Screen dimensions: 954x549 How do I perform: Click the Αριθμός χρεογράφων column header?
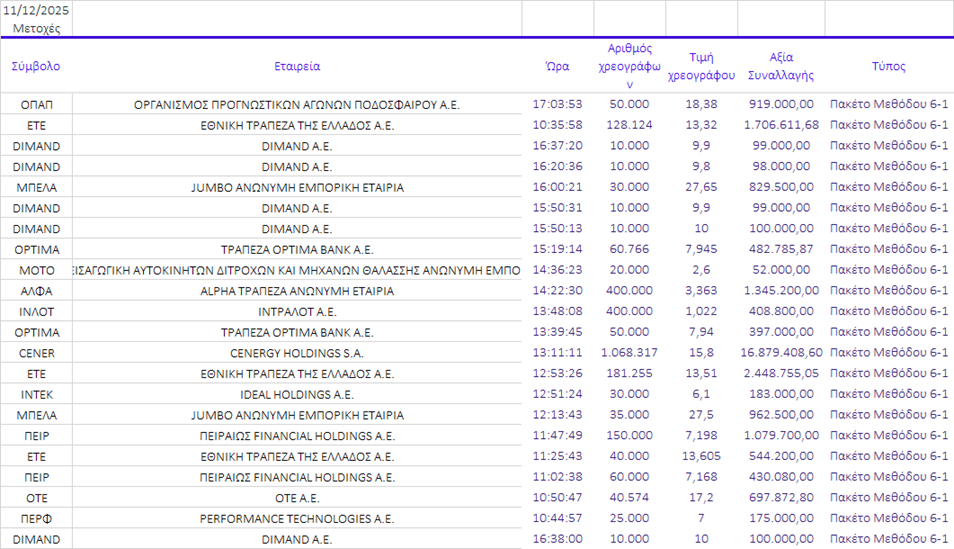(x=629, y=67)
